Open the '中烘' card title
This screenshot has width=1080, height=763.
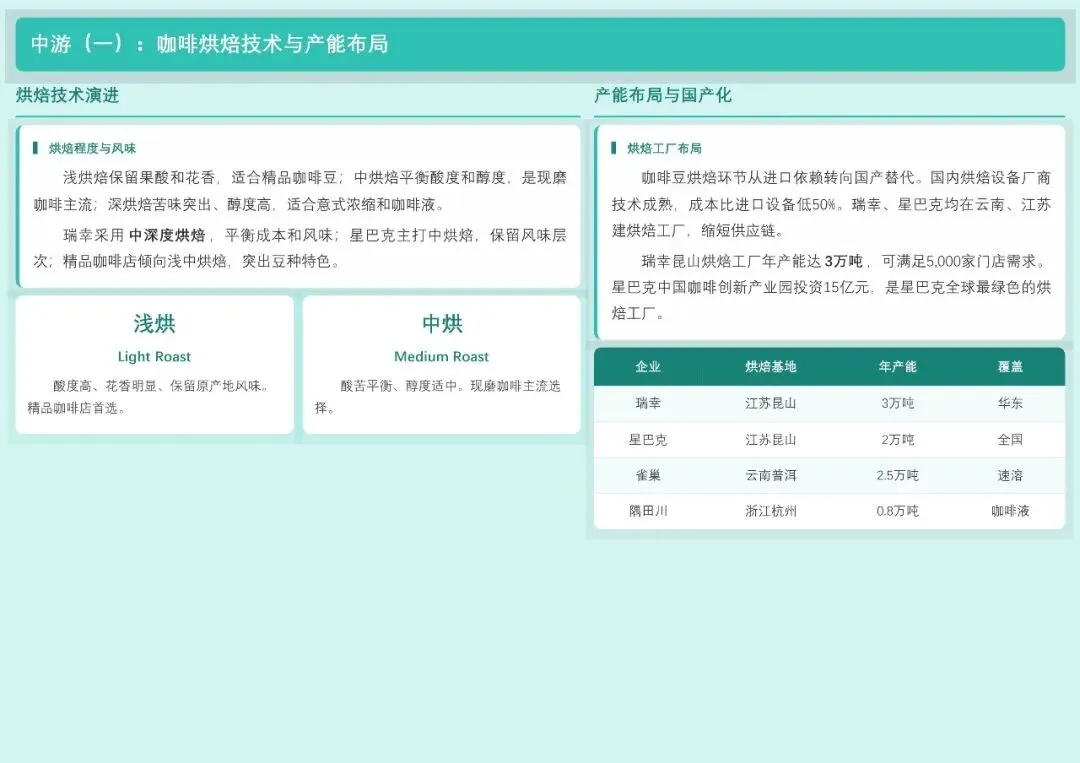(442, 324)
